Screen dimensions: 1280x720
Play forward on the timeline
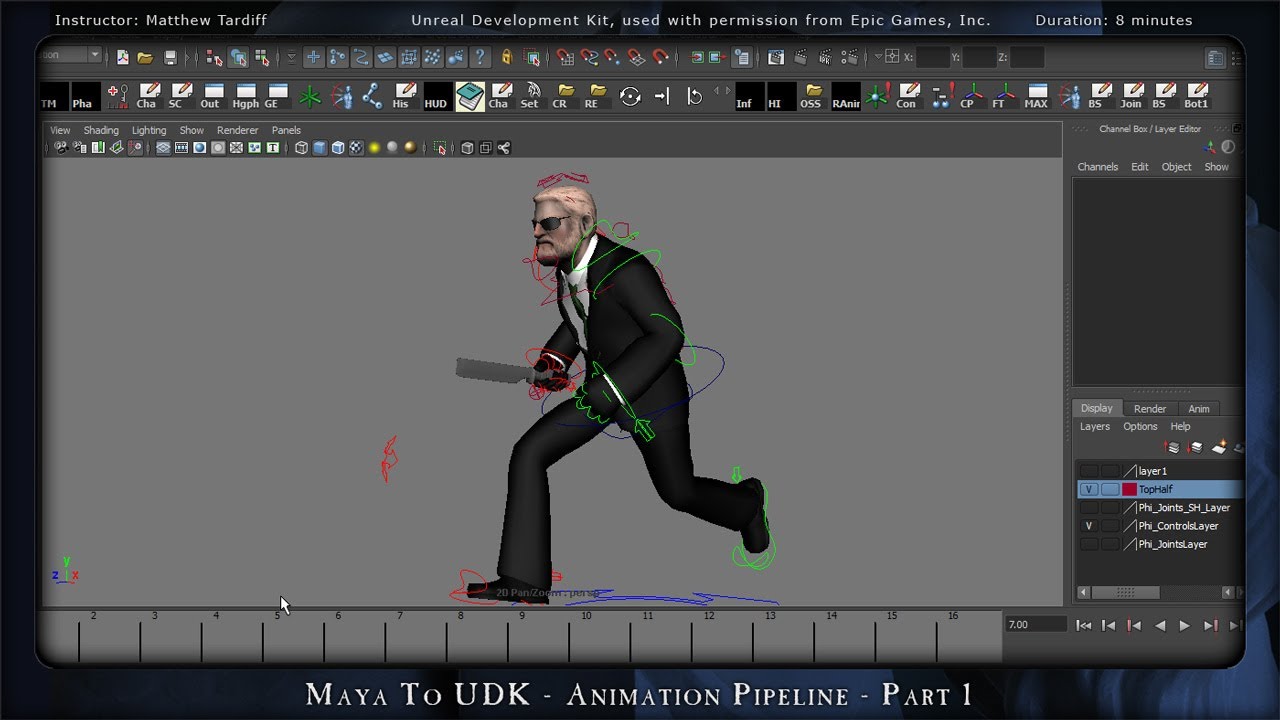[x=1184, y=626]
